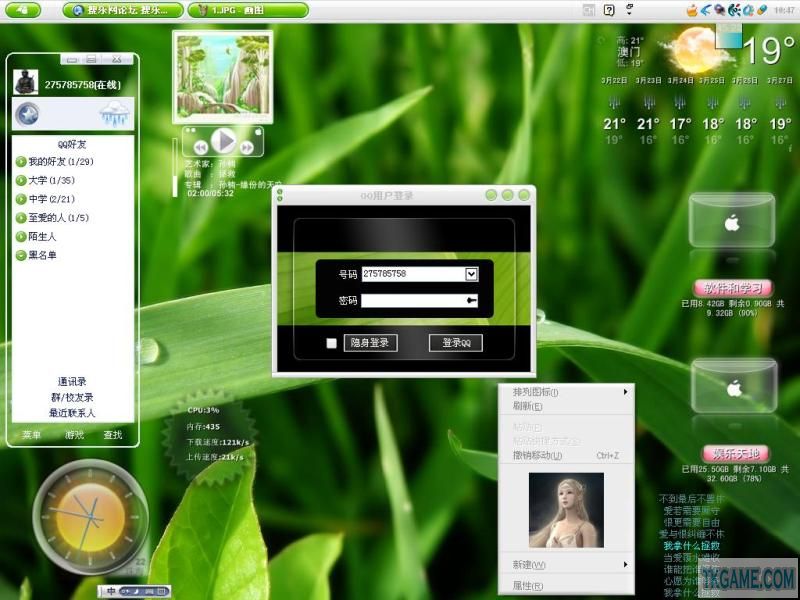Click the 登录QQ button
This screenshot has width=800, height=600.
pos(456,343)
